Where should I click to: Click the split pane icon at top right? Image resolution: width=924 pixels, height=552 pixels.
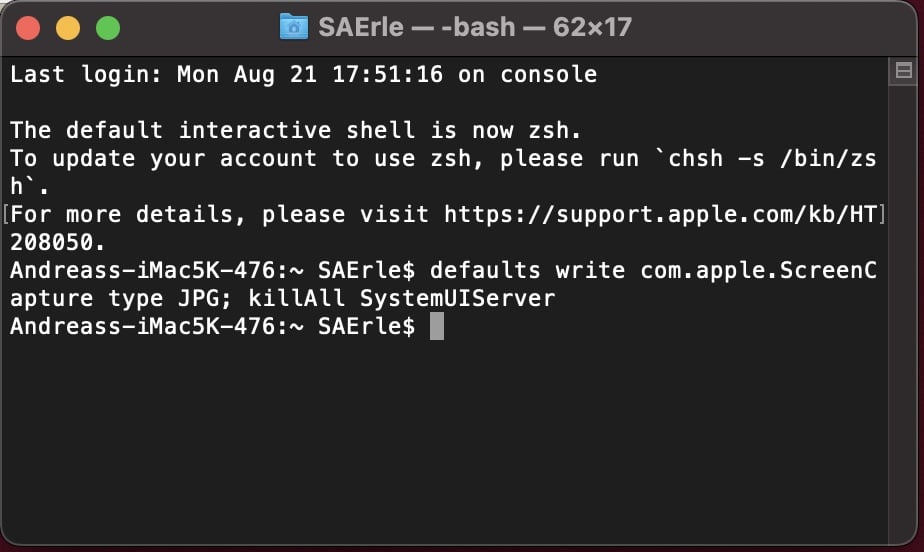[902, 71]
